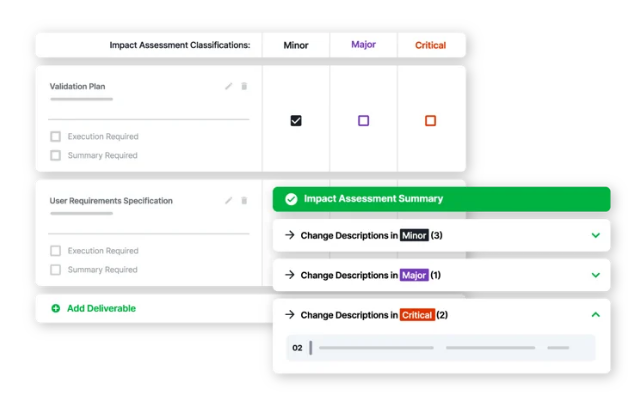Click trash icon for User Requirements Specification

point(244,201)
